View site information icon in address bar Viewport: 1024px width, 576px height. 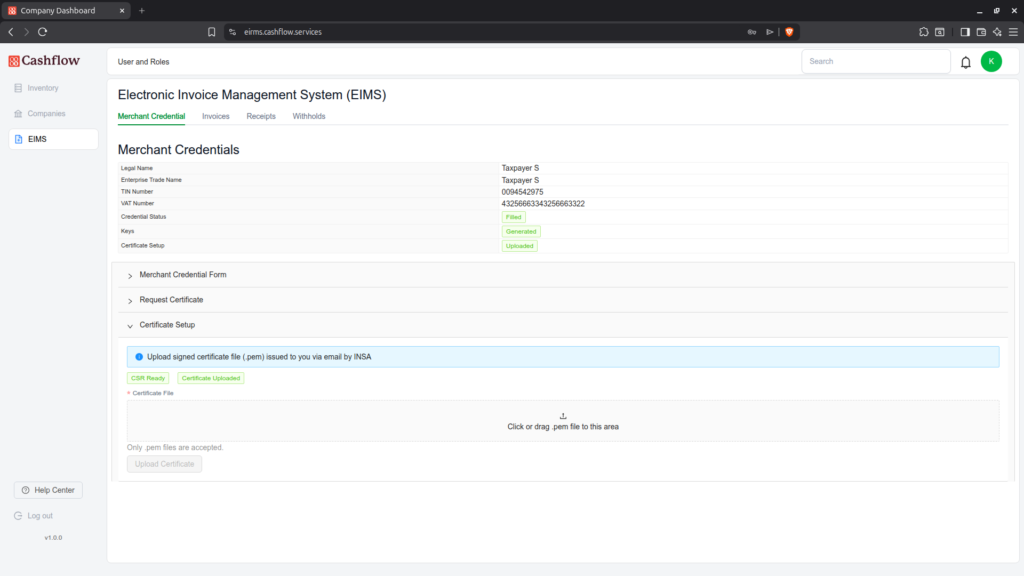click(x=232, y=32)
